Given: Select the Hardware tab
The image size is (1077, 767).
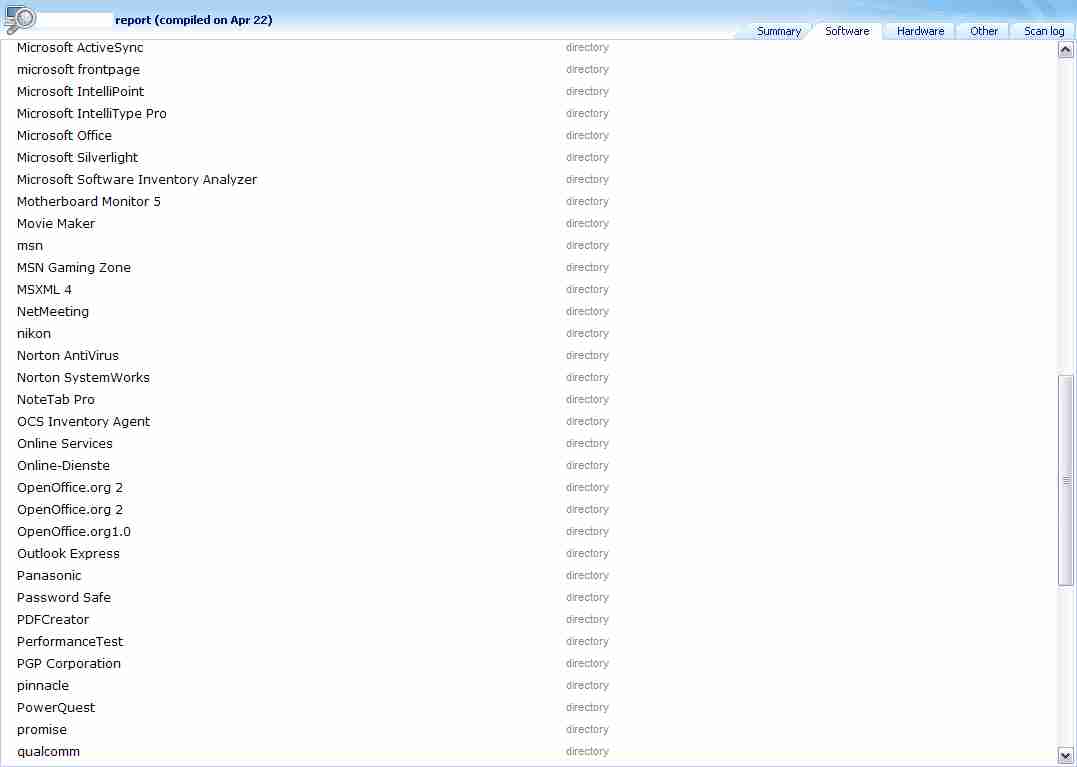Looking at the screenshot, I should click(x=920, y=31).
